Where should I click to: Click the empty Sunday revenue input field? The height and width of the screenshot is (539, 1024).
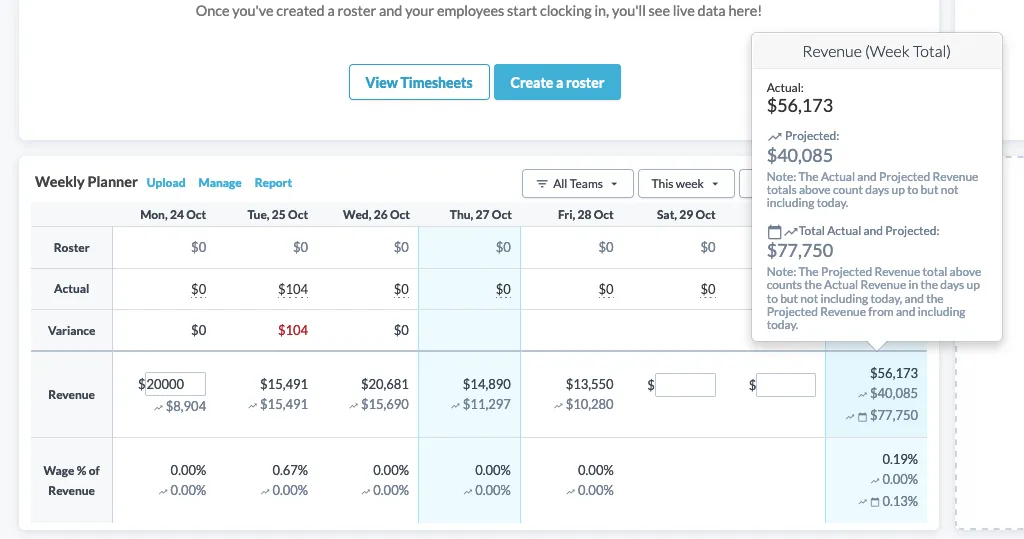(786, 384)
